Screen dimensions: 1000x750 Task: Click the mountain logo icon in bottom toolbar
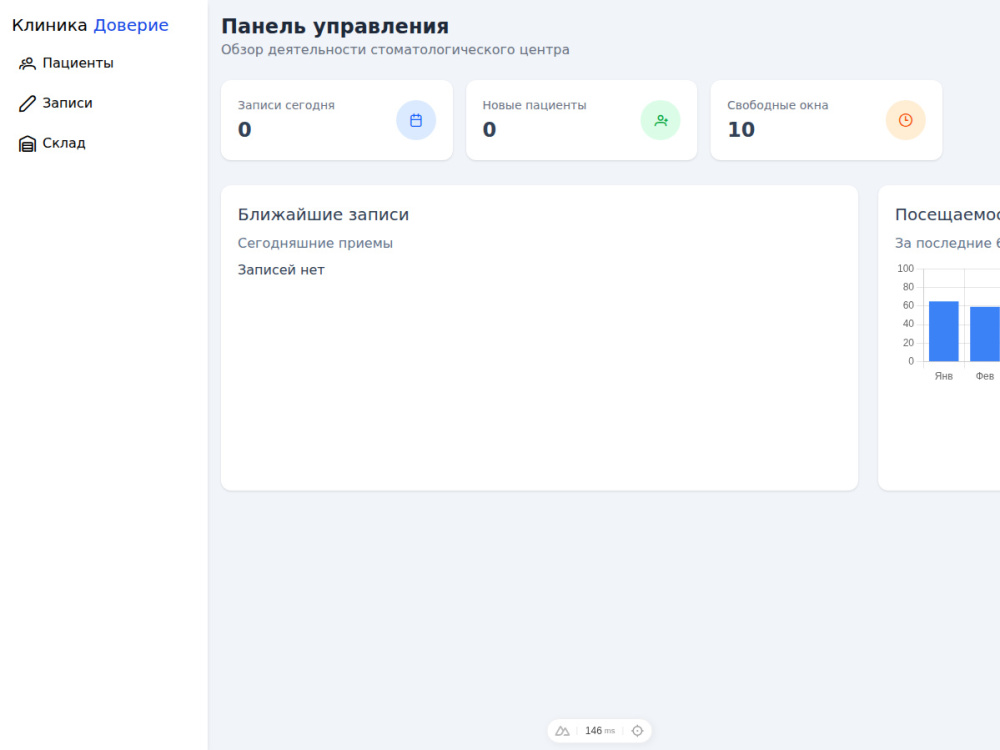click(562, 731)
